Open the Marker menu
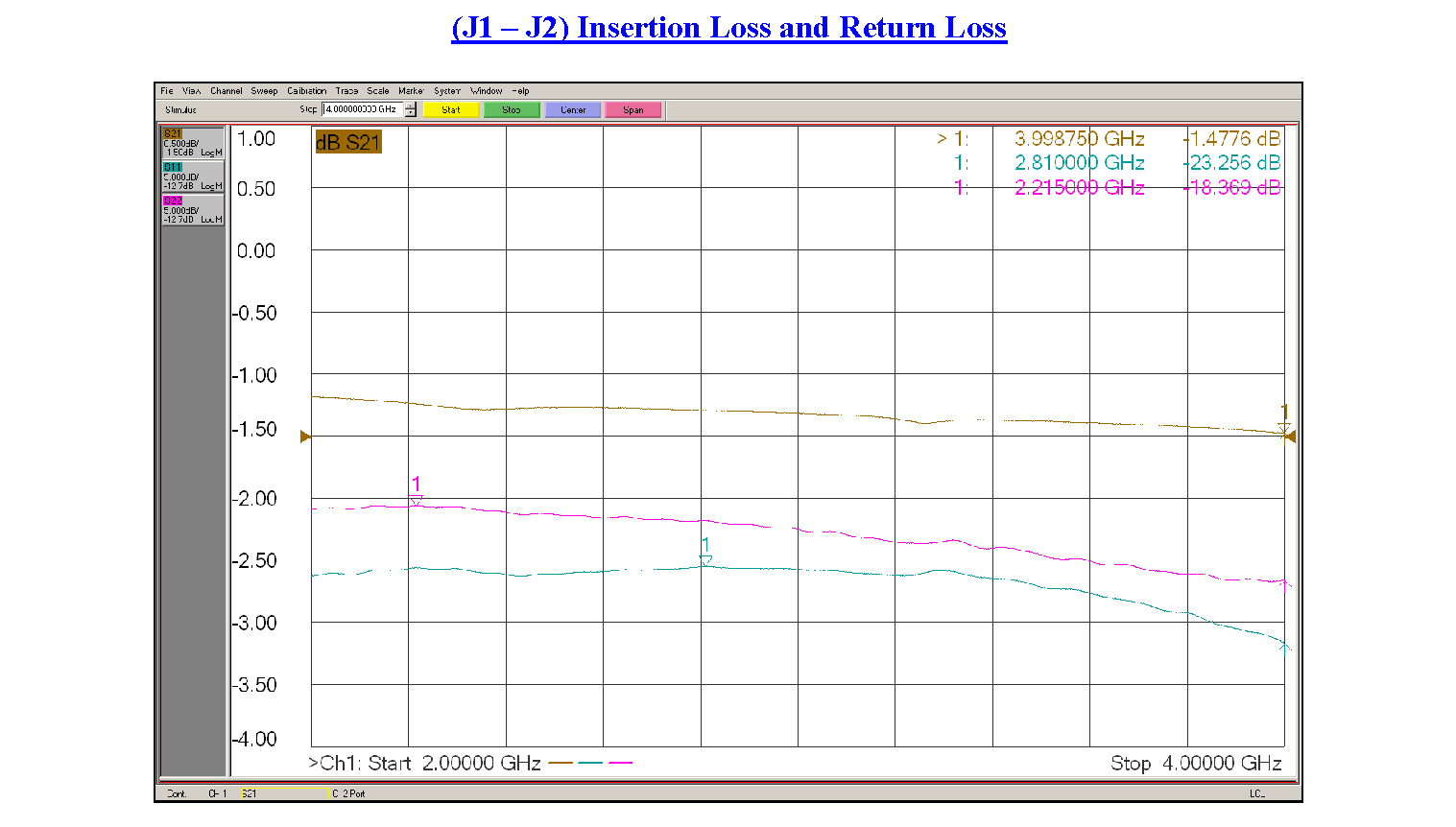1456x827 pixels. pos(411,91)
